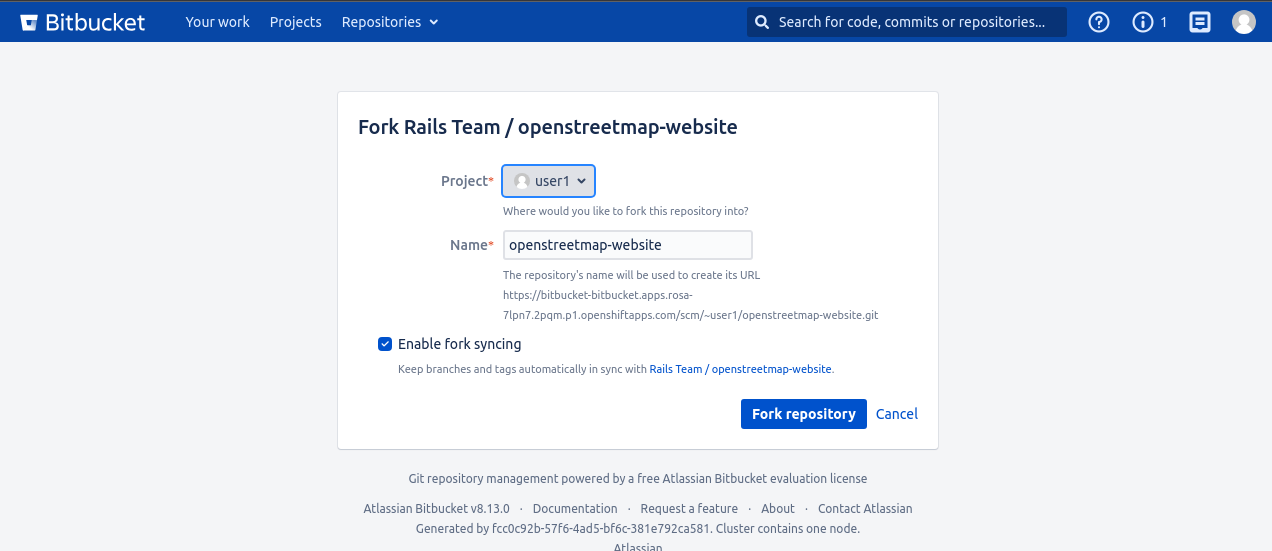Click the Bitbucket logo icon
Viewport: 1272px width, 551px height.
click(30, 22)
